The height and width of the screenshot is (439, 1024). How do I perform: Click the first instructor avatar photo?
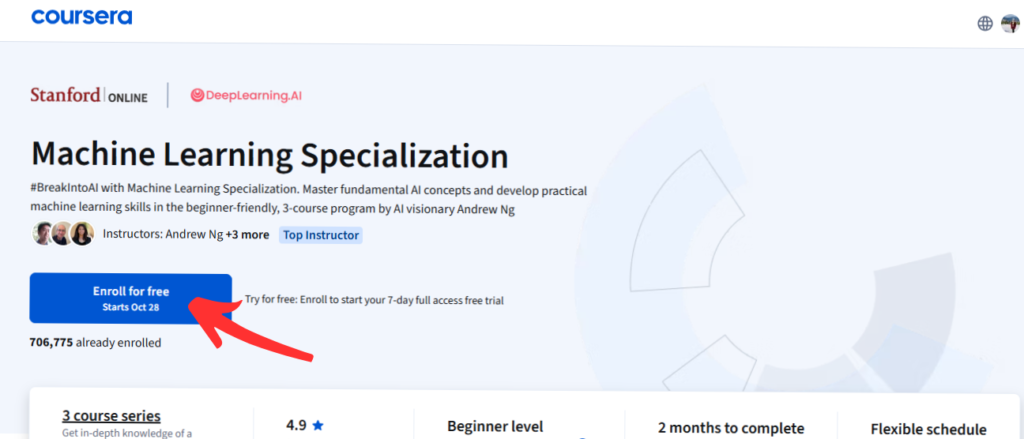tap(44, 234)
